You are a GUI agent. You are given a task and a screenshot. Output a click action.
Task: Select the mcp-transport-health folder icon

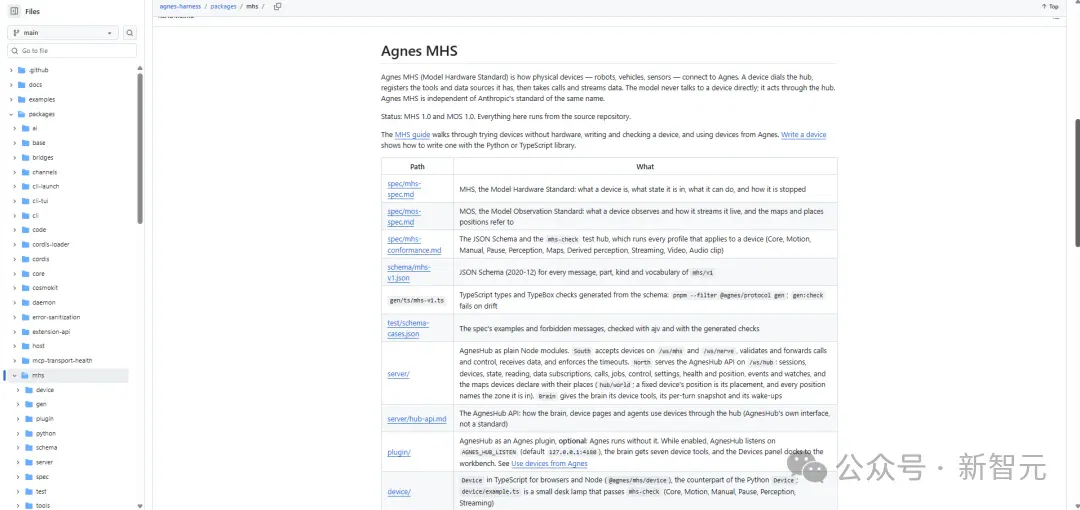(x=25, y=360)
